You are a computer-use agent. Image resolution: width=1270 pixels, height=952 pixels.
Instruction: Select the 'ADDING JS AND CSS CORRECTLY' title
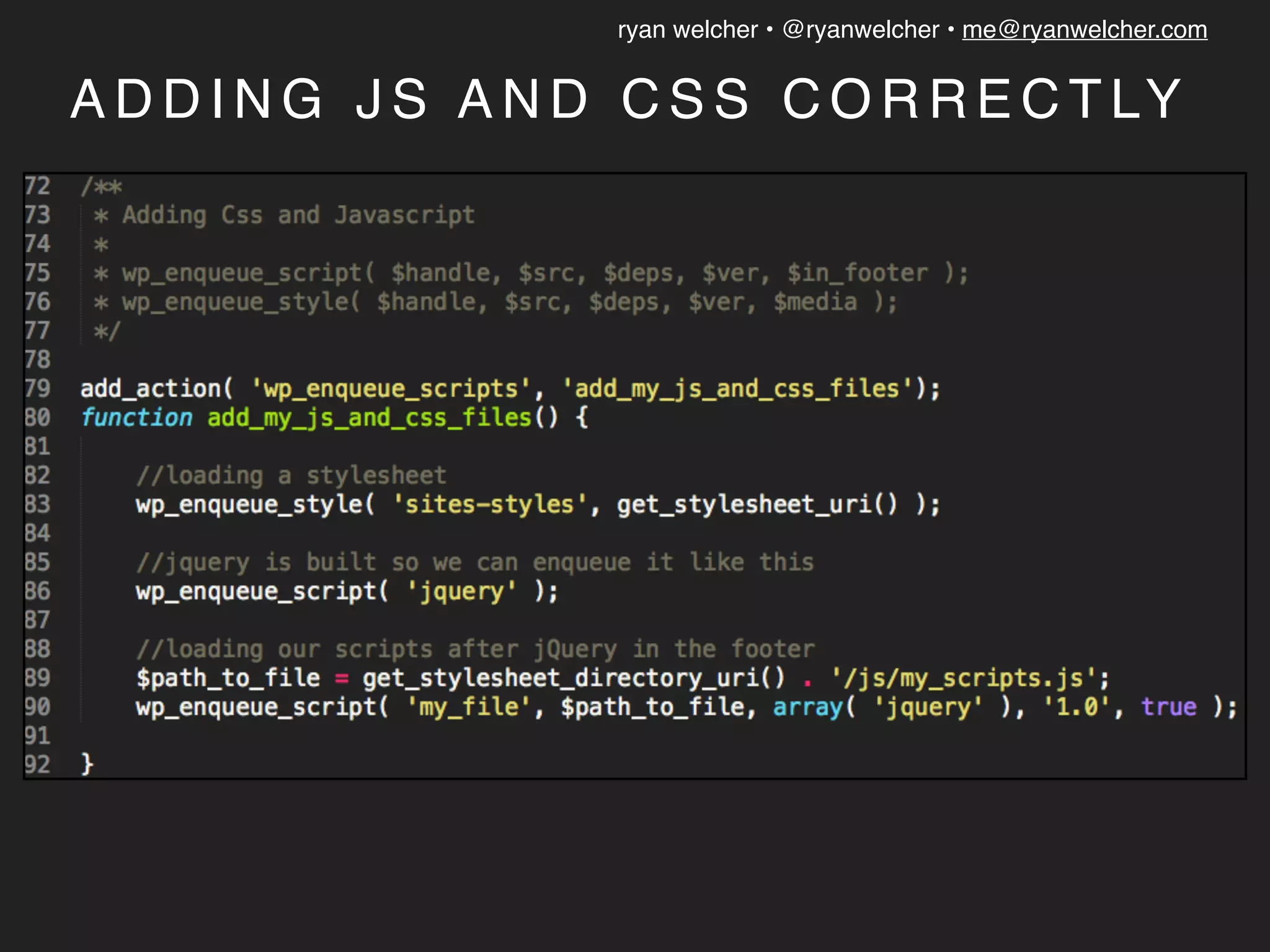(628, 99)
